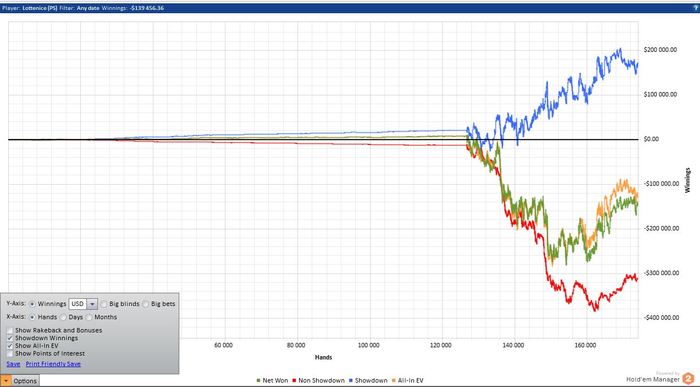Enable Show Points of Interest checkbox

10,354
